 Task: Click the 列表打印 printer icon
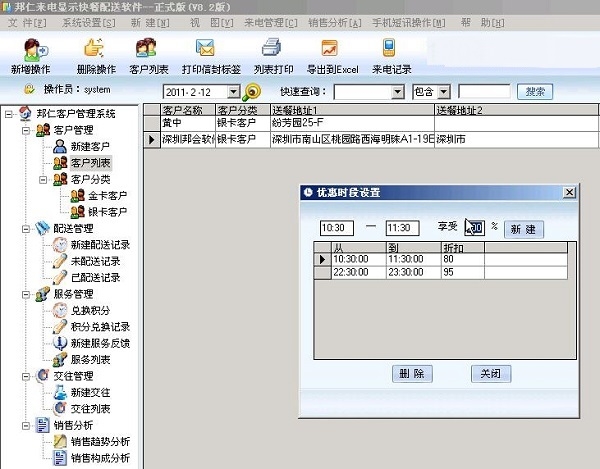click(x=272, y=48)
